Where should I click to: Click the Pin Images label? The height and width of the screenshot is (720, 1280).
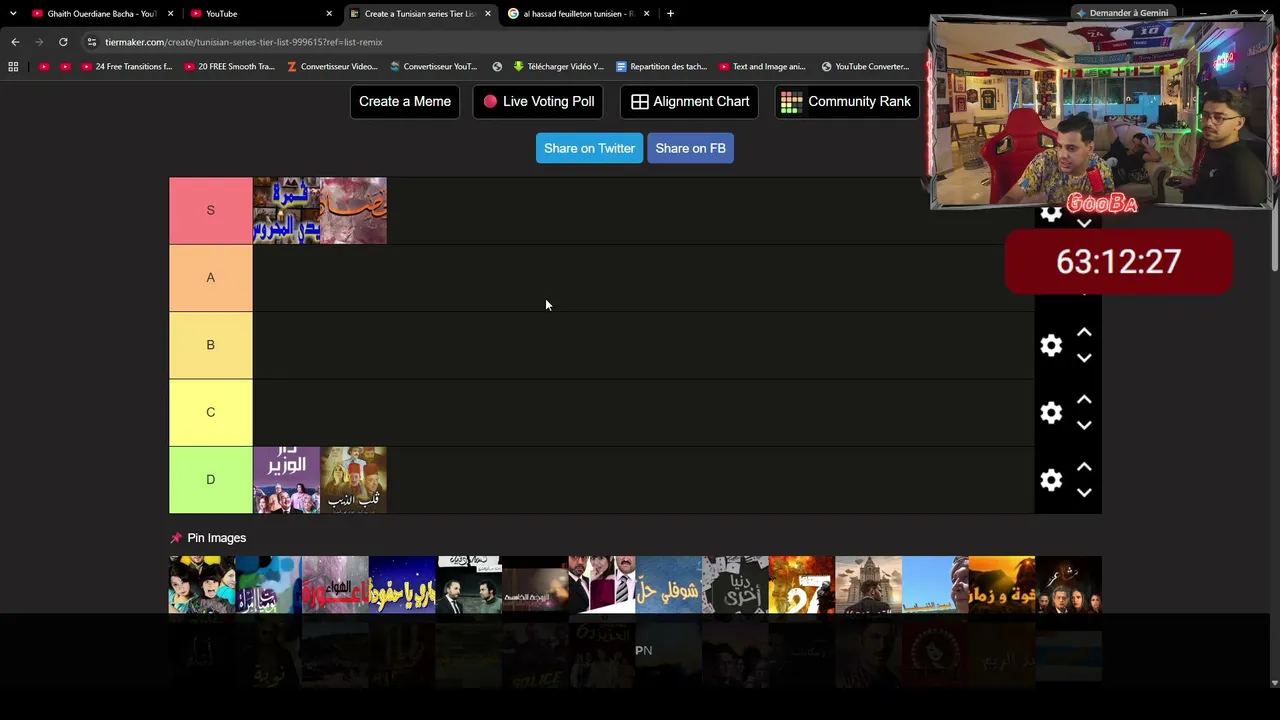coord(216,538)
